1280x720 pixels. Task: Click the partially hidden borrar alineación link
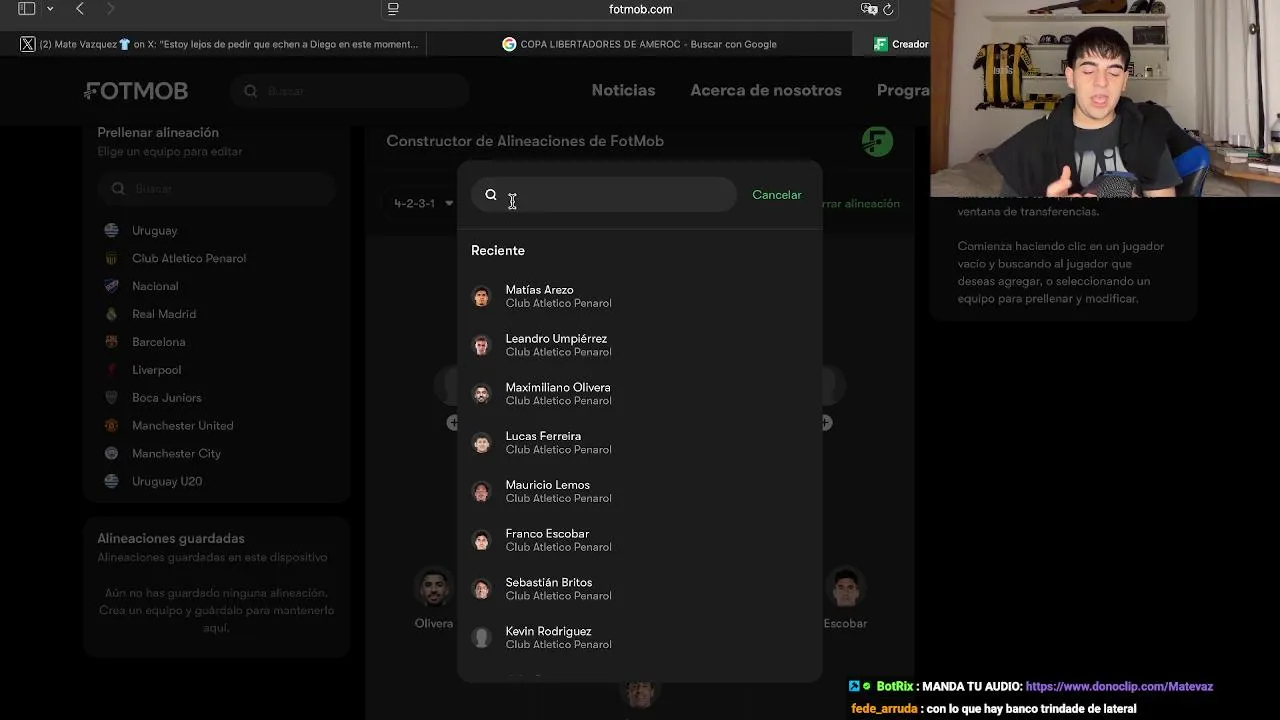pos(861,203)
